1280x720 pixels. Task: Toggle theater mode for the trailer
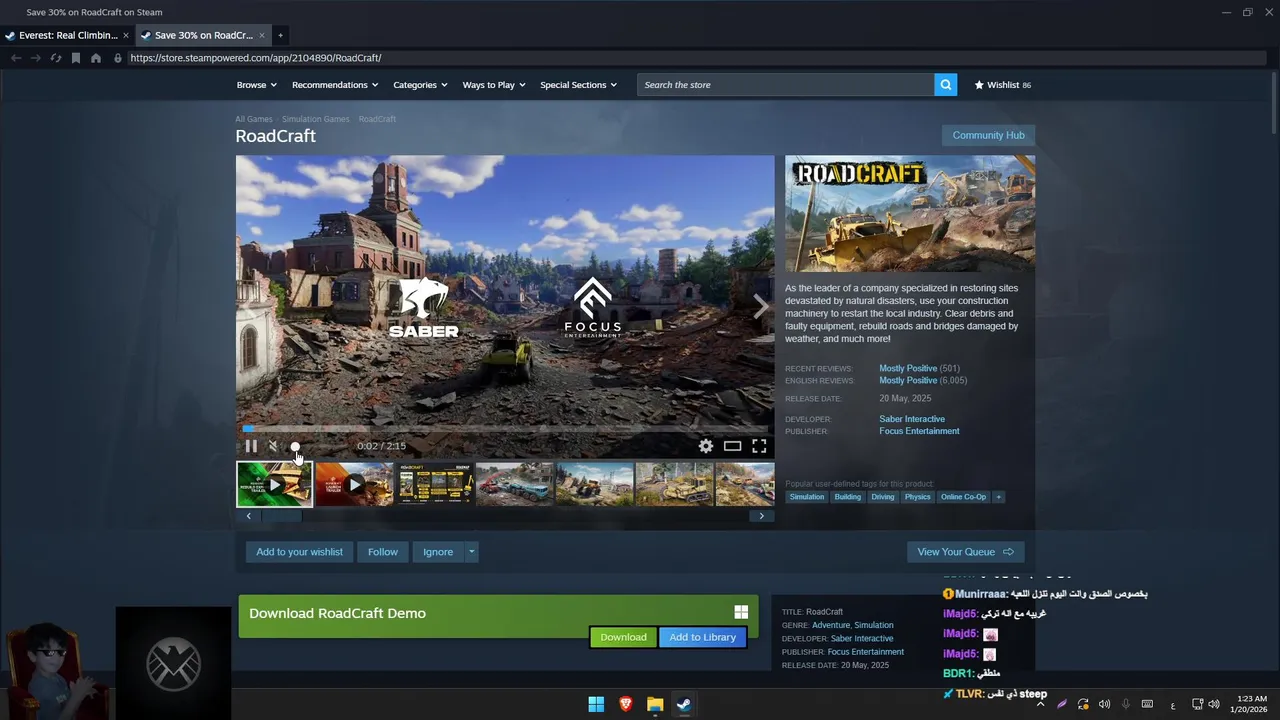[733, 446]
